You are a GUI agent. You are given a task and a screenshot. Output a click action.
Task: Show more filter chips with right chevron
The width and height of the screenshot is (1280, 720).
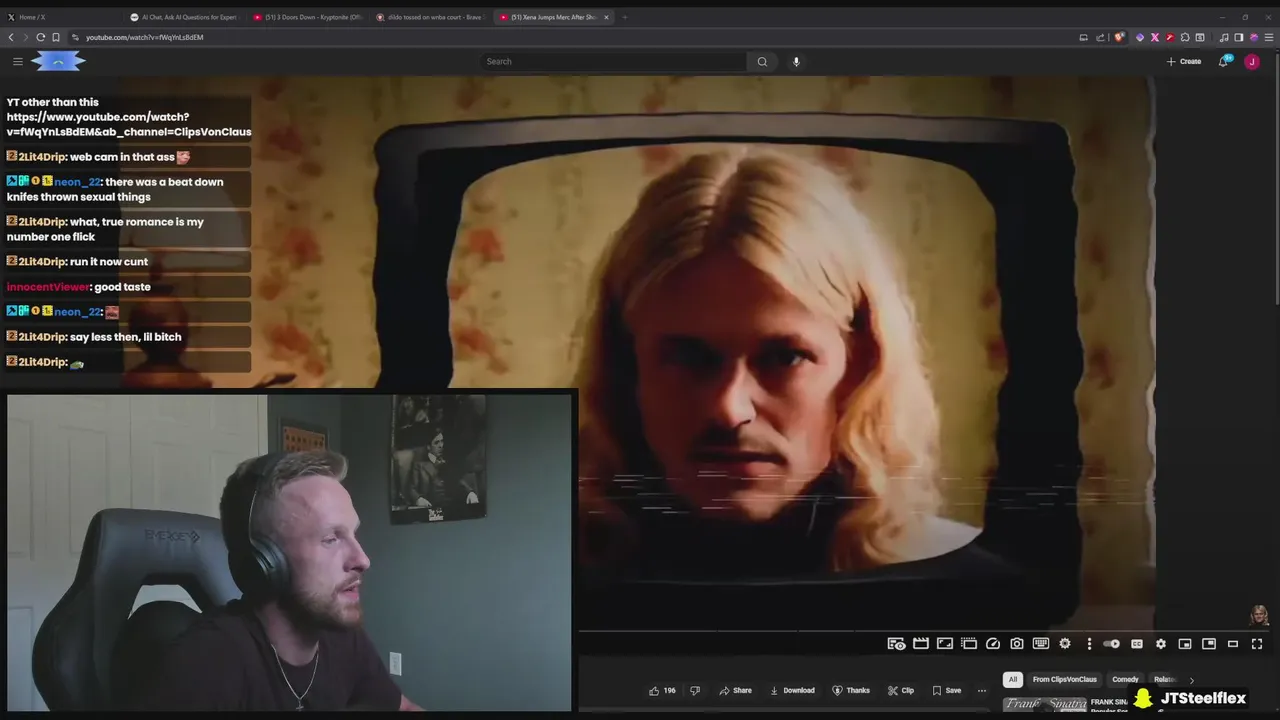click(x=1191, y=680)
